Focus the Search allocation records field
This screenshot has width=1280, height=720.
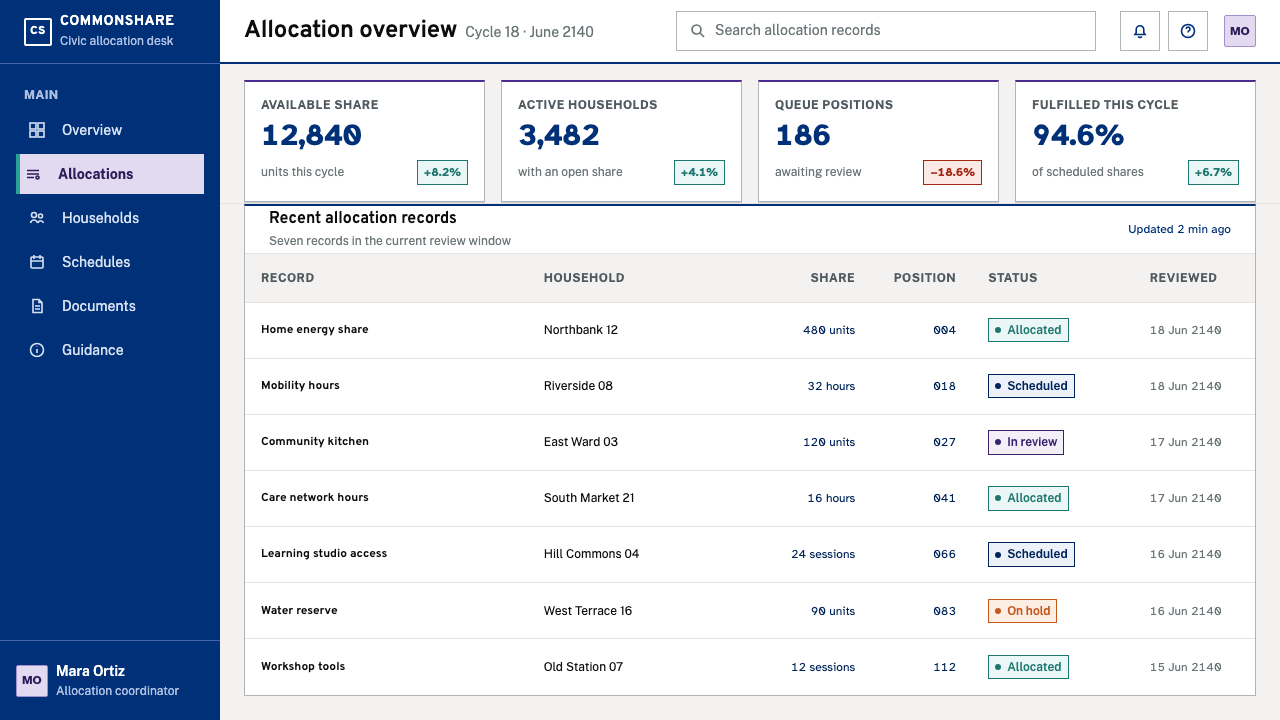coord(886,31)
